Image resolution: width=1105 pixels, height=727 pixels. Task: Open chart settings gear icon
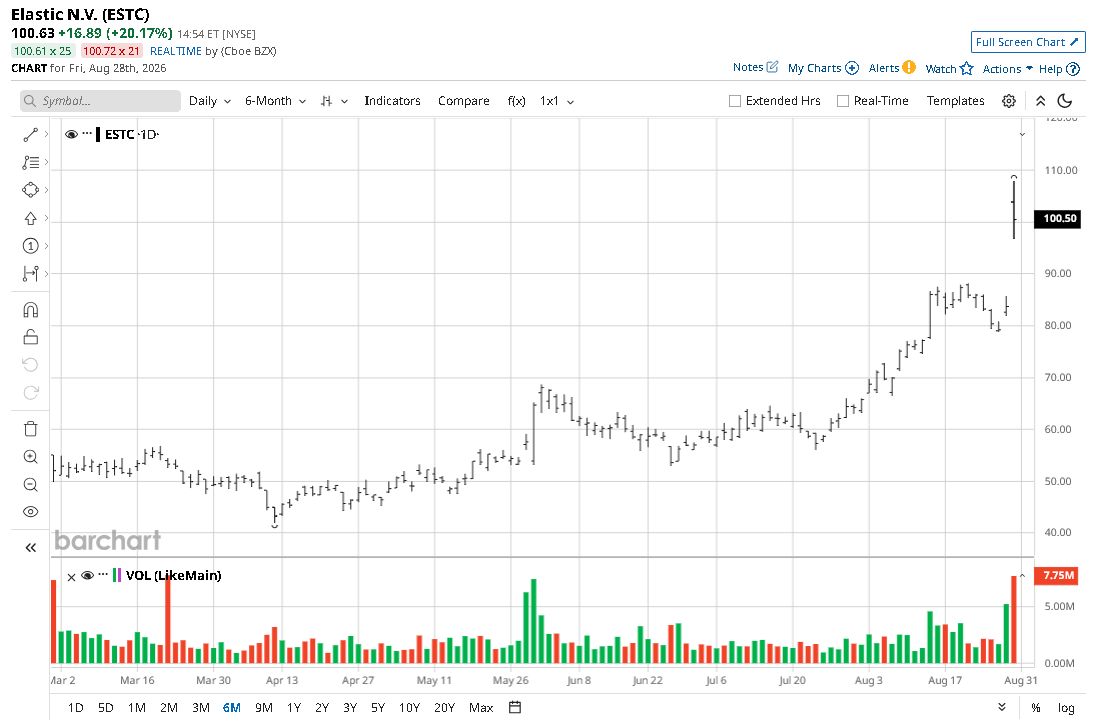pyautogui.click(x=1008, y=101)
